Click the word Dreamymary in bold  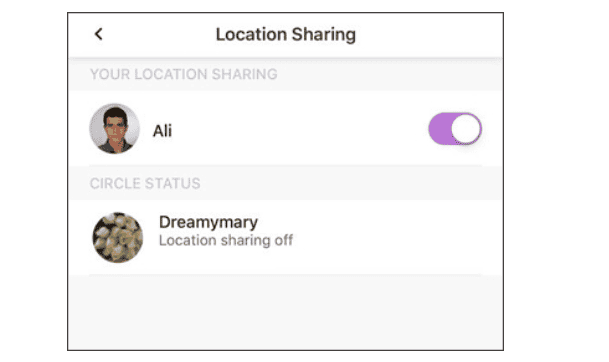(x=208, y=223)
